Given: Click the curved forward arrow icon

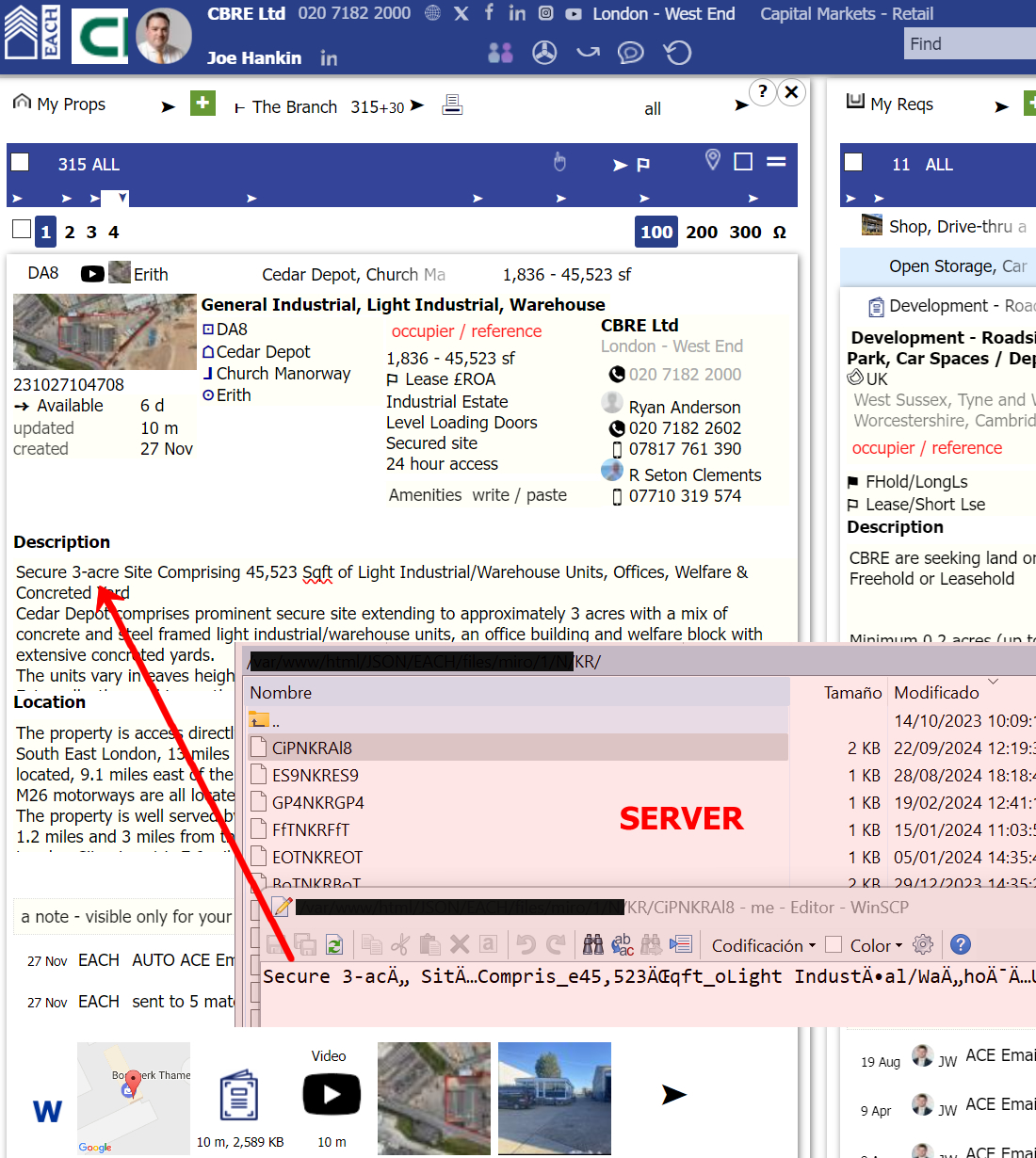Looking at the screenshot, I should click(x=588, y=52).
